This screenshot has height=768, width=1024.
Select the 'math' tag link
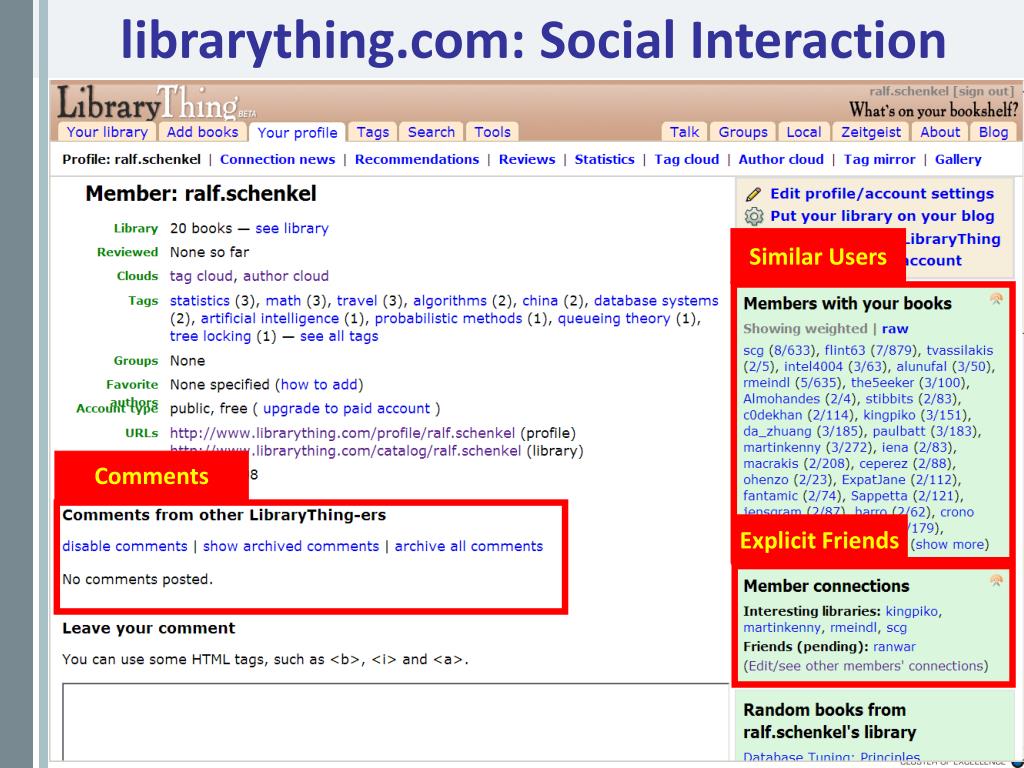click(x=283, y=301)
